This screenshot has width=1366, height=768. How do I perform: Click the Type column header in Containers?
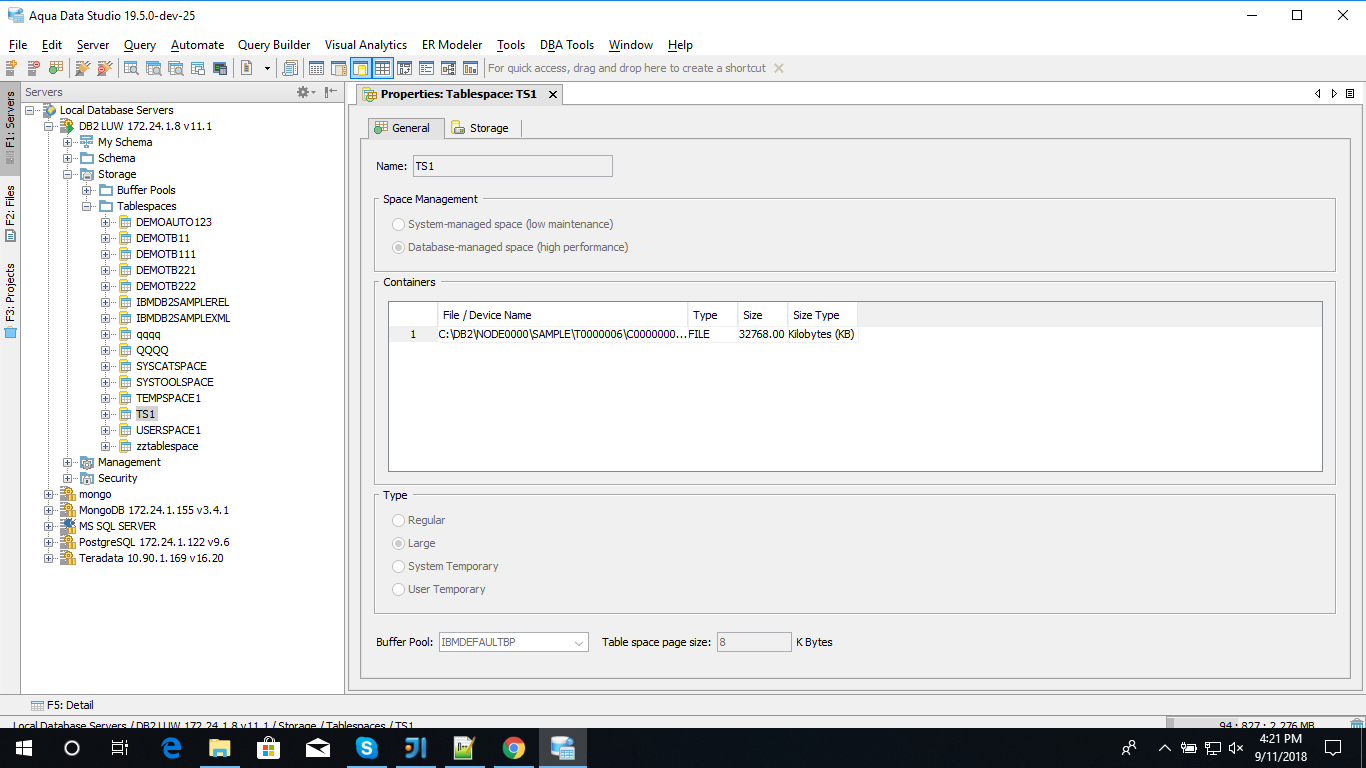click(x=713, y=315)
